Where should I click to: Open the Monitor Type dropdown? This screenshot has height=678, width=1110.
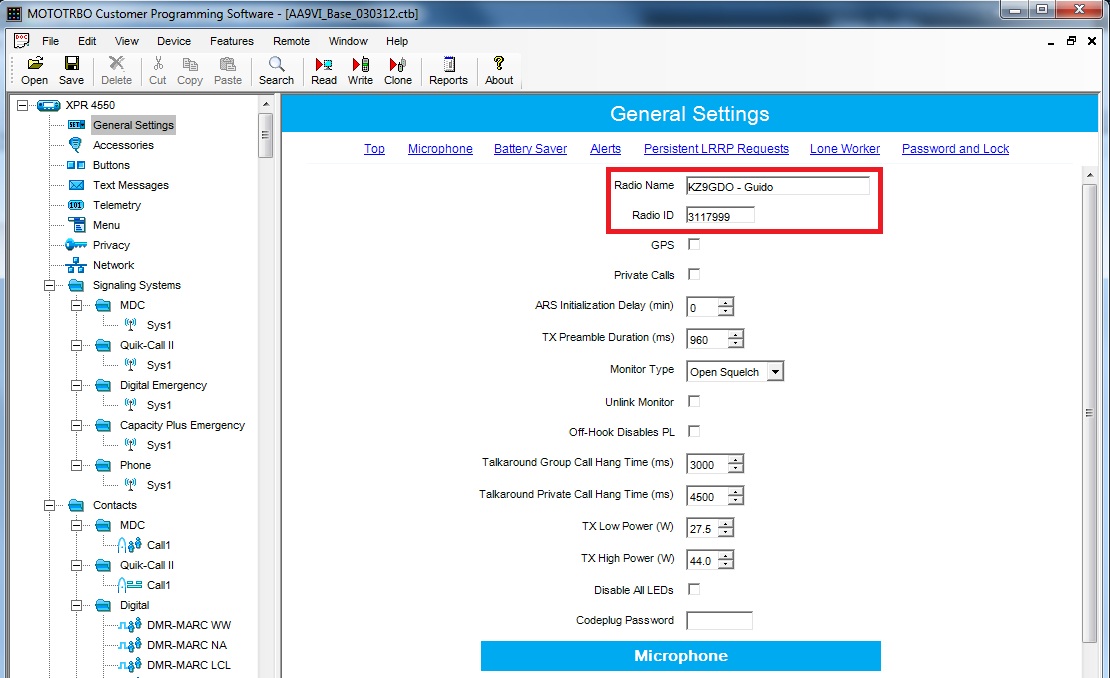point(776,372)
